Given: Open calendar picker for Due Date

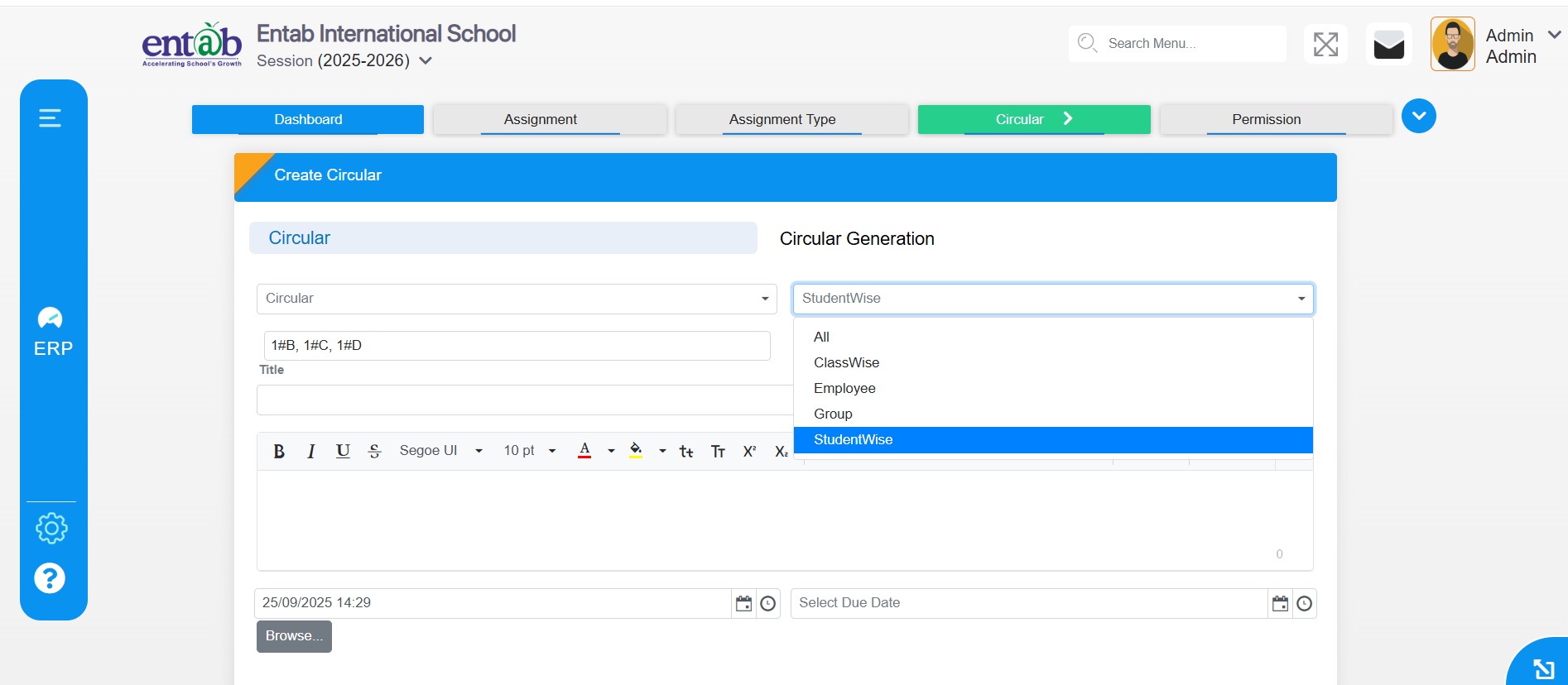Looking at the screenshot, I should click(x=1280, y=604).
